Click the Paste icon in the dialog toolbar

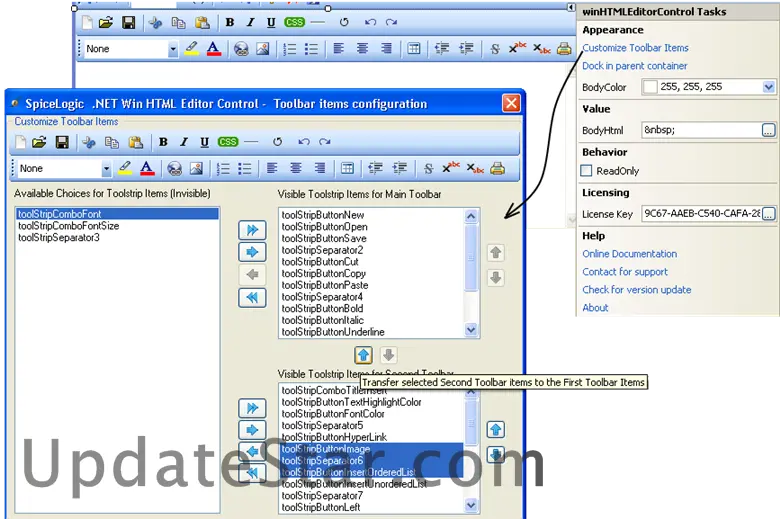click(135, 142)
